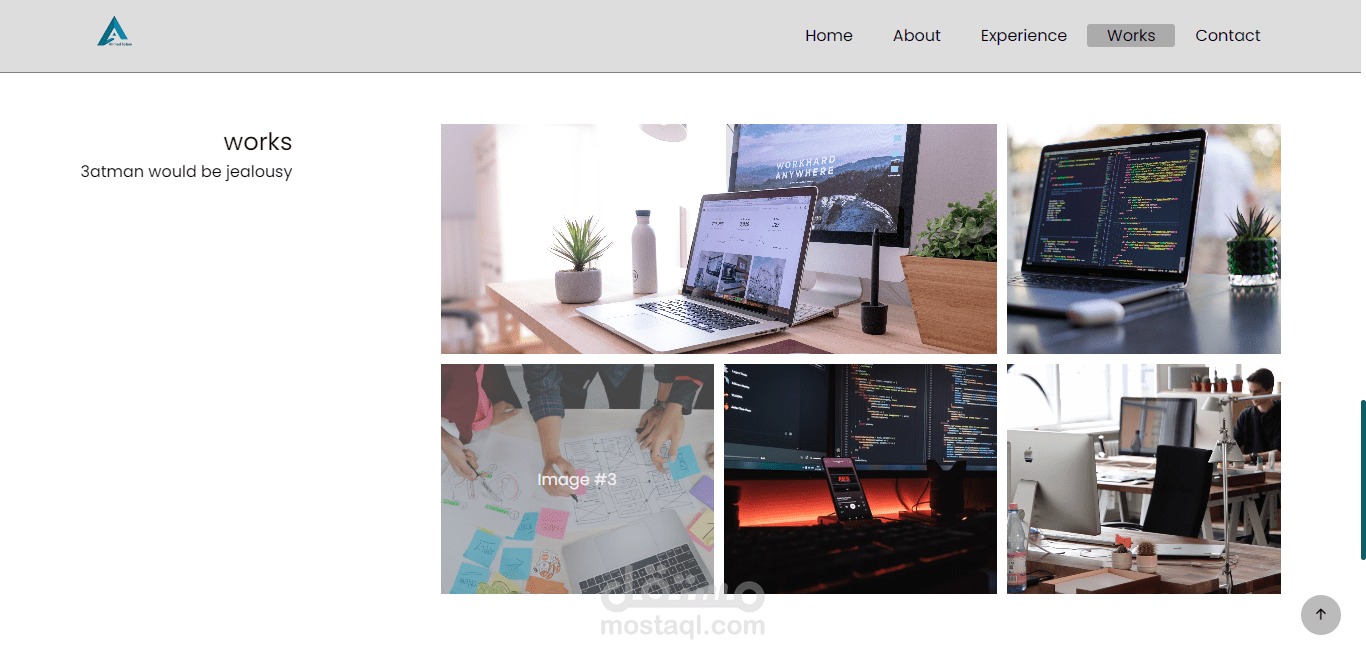Screen dimensions: 1366x653
Task: Navigate to the Experience section
Action: [1023, 35]
